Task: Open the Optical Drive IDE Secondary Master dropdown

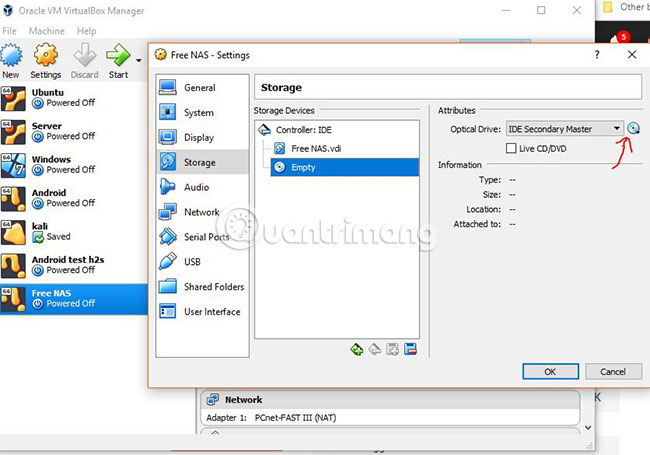Action: click(565, 129)
